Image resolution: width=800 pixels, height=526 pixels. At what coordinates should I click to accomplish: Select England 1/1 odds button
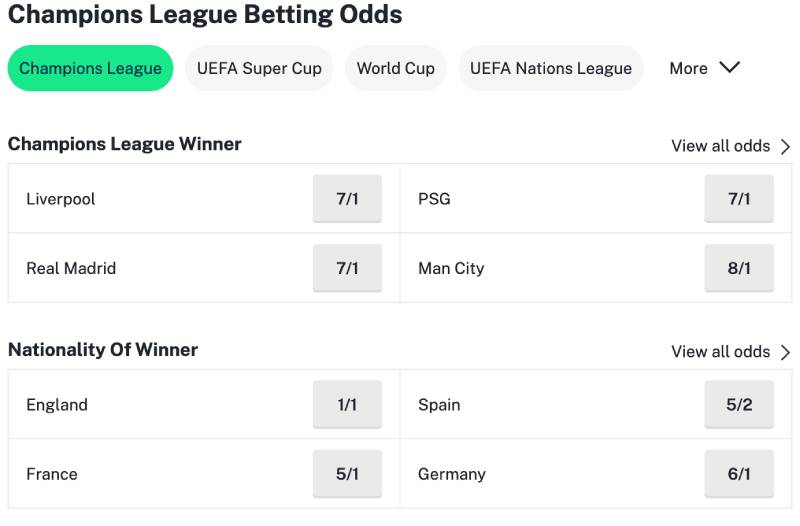pos(347,405)
